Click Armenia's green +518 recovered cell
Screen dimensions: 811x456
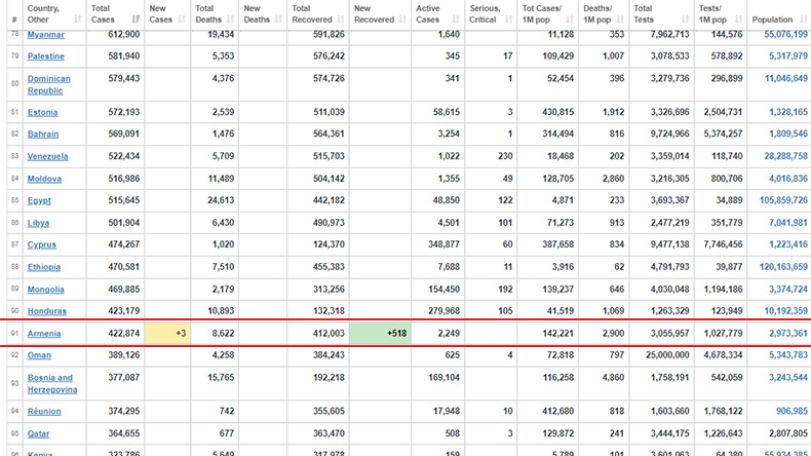click(380, 333)
